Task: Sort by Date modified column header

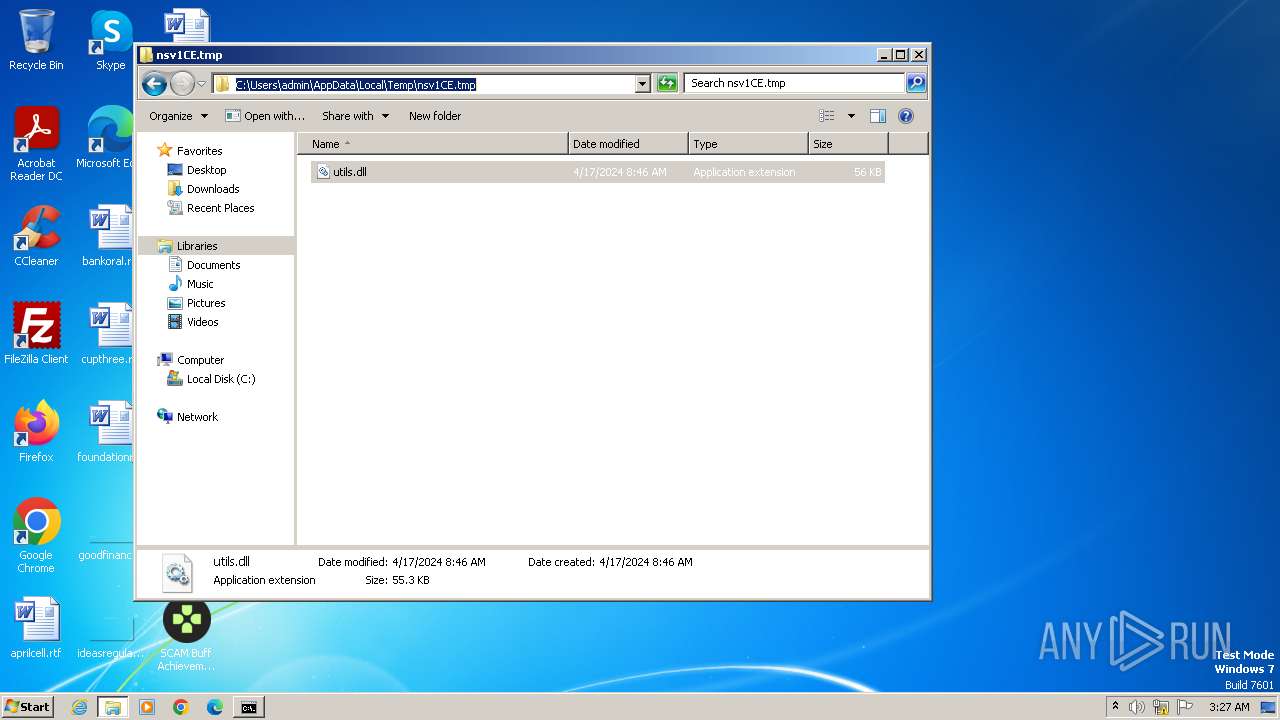Action: click(628, 144)
